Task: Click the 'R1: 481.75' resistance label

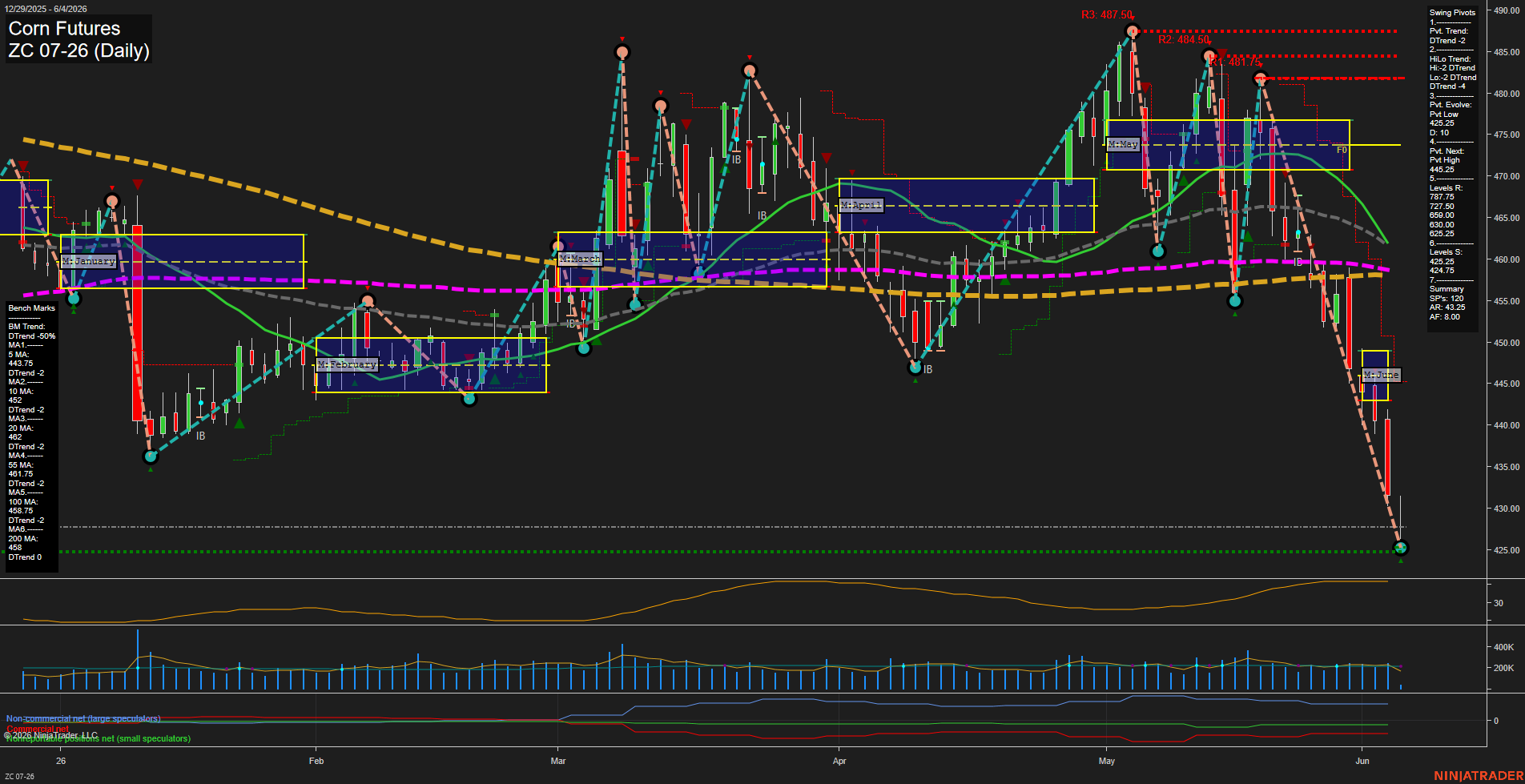Action: (1235, 62)
